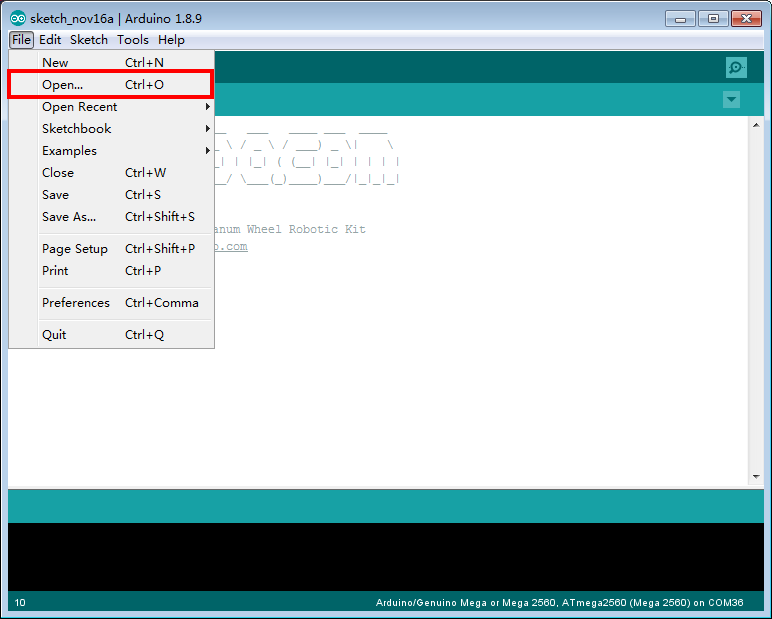Viewport: 772px width, 619px height.
Task: Expand the Sketchbook submenu
Action: 112,129
